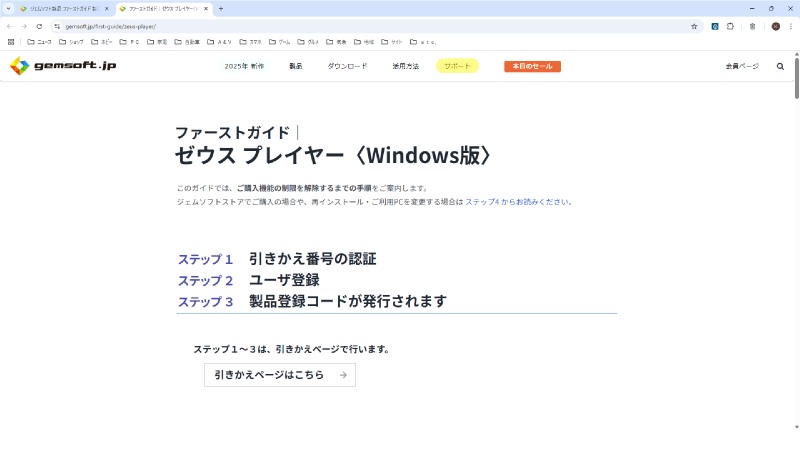Viewport: 800px width, 450px height.
Task: Follow the ステップ4からお読みください link
Action: coord(517,201)
